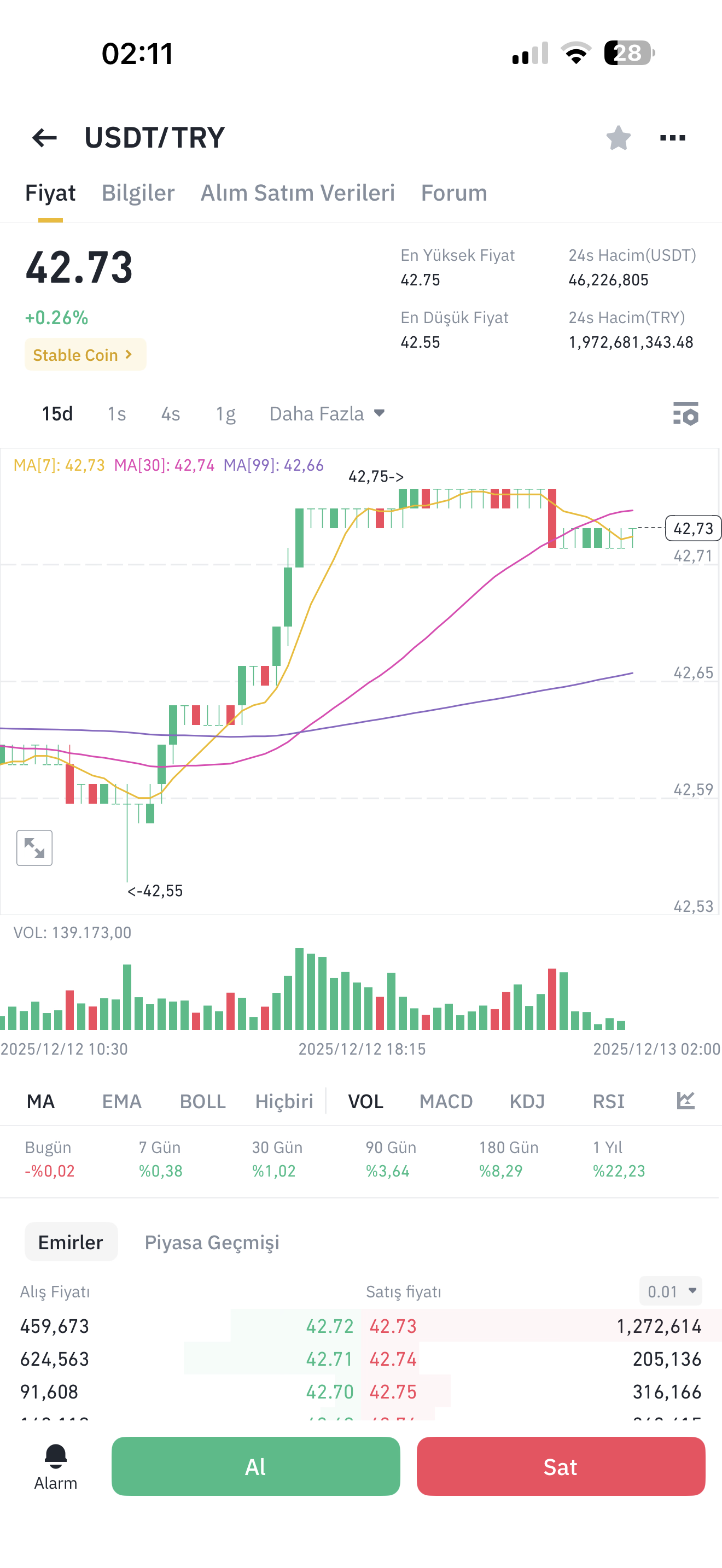
Task: Toggle the BOLL indicator
Action: (x=203, y=1101)
